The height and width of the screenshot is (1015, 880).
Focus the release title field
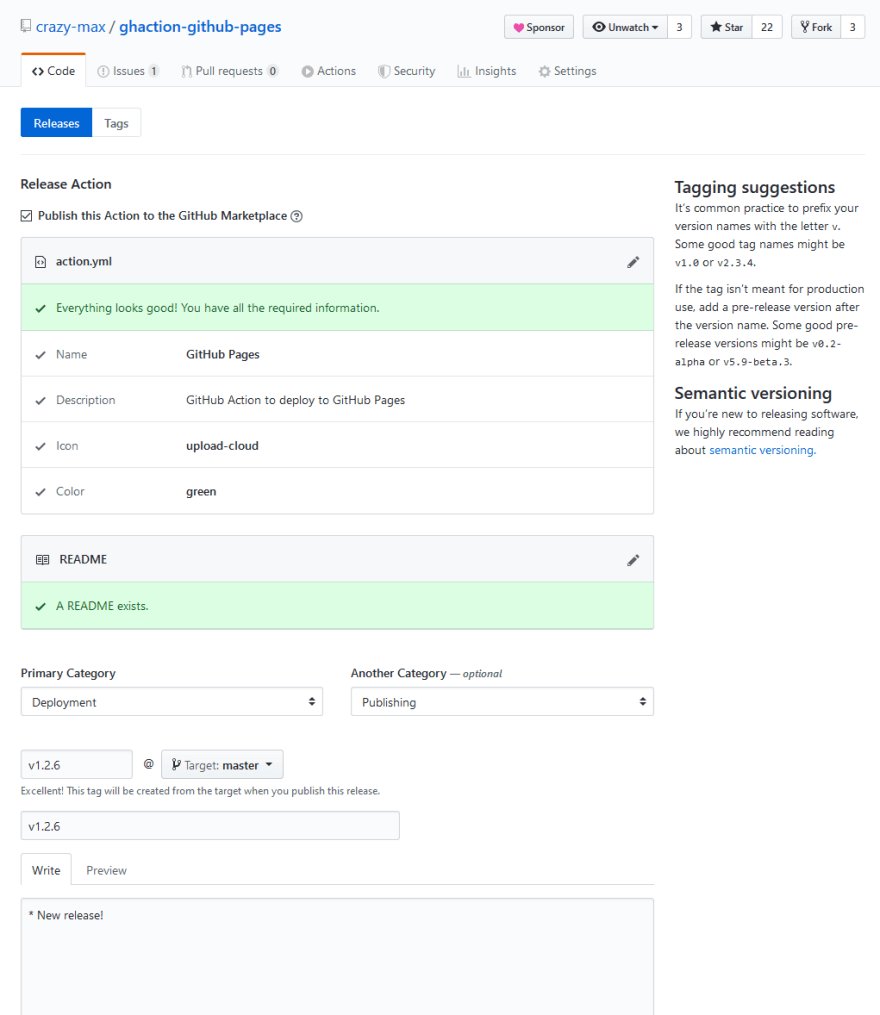[x=210, y=825]
